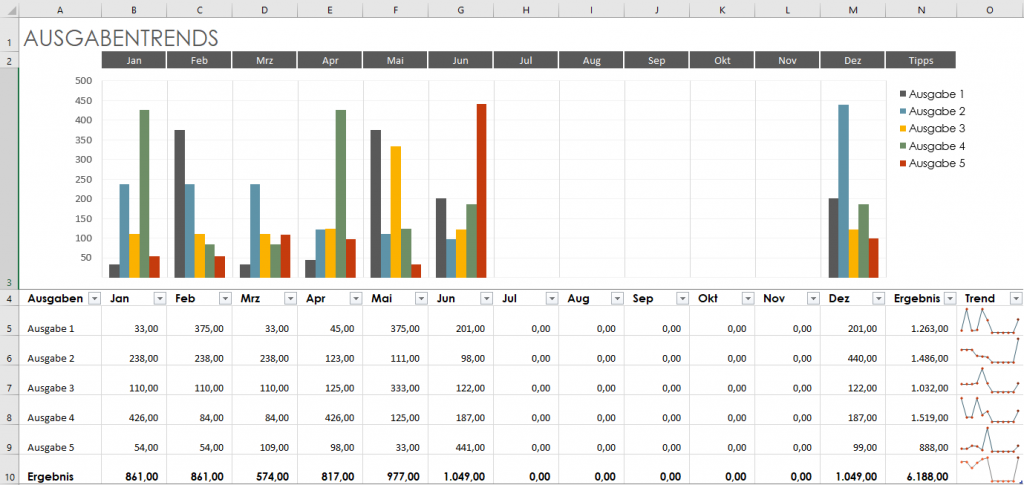Open the Ausgaben column filter dropdown

tap(94, 298)
